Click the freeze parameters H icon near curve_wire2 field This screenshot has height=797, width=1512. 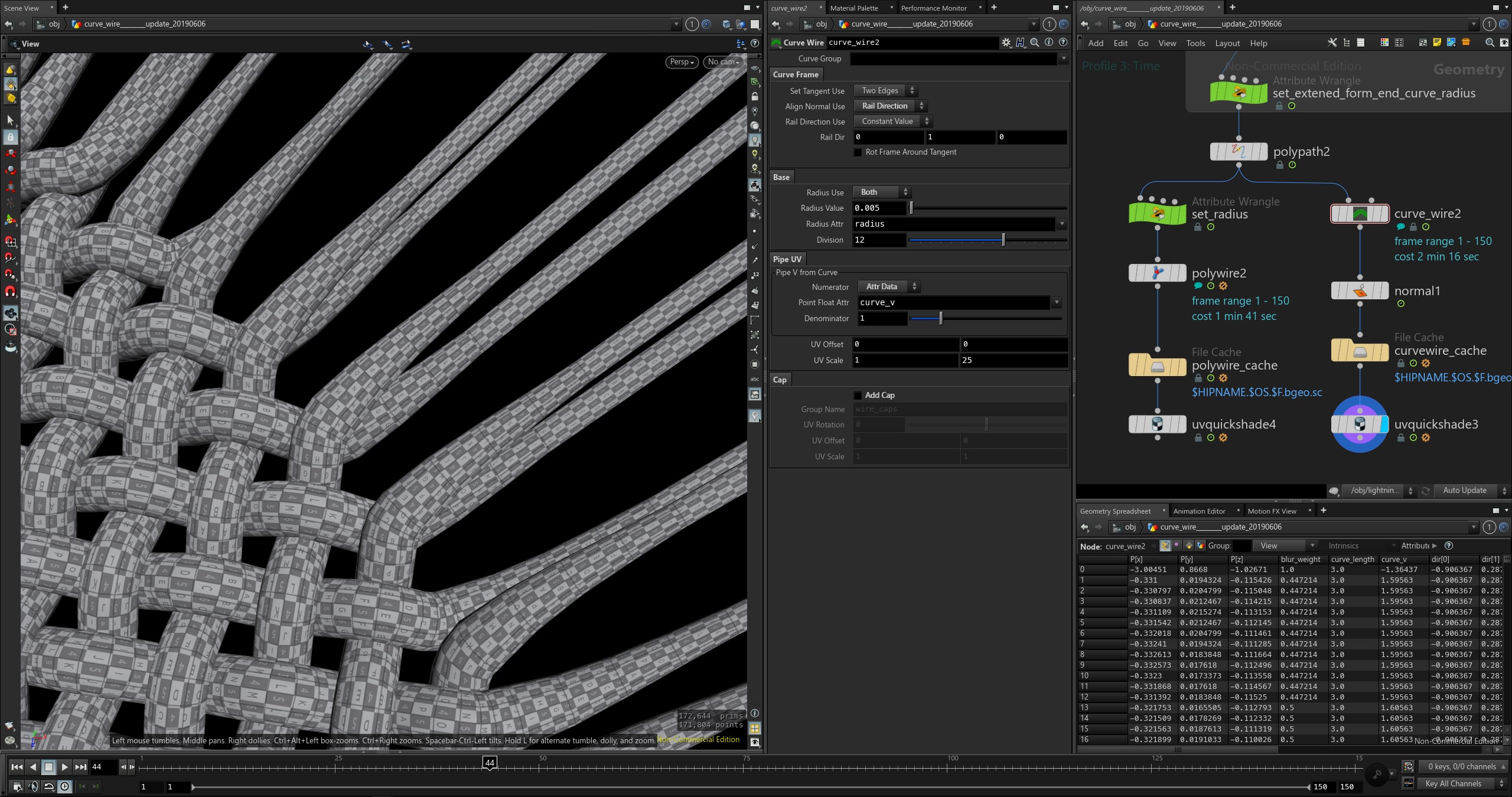[x=1020, y=43]
